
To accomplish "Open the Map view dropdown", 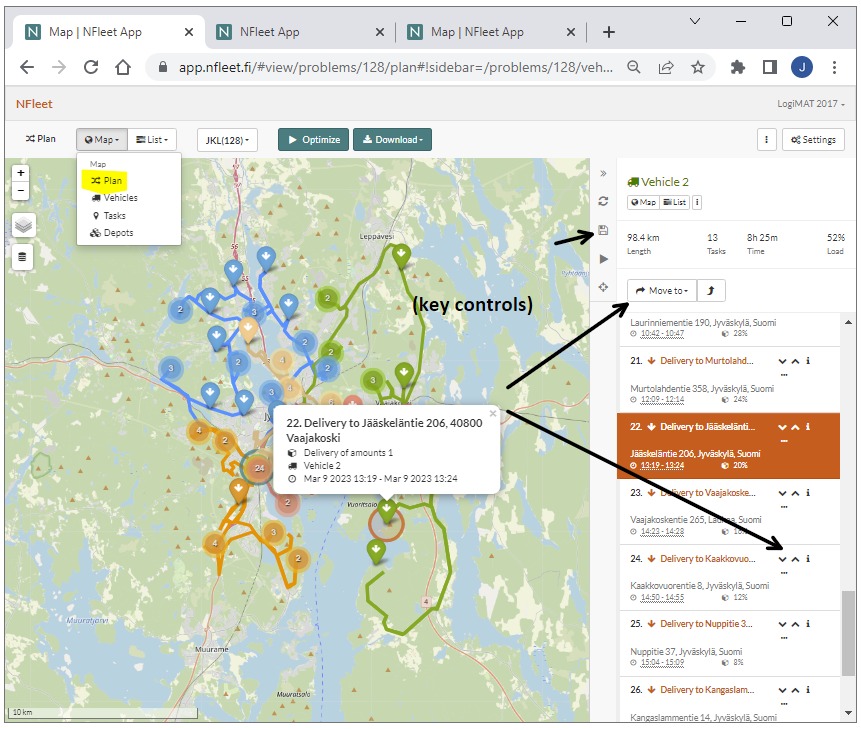I will (x=102, y=140).
